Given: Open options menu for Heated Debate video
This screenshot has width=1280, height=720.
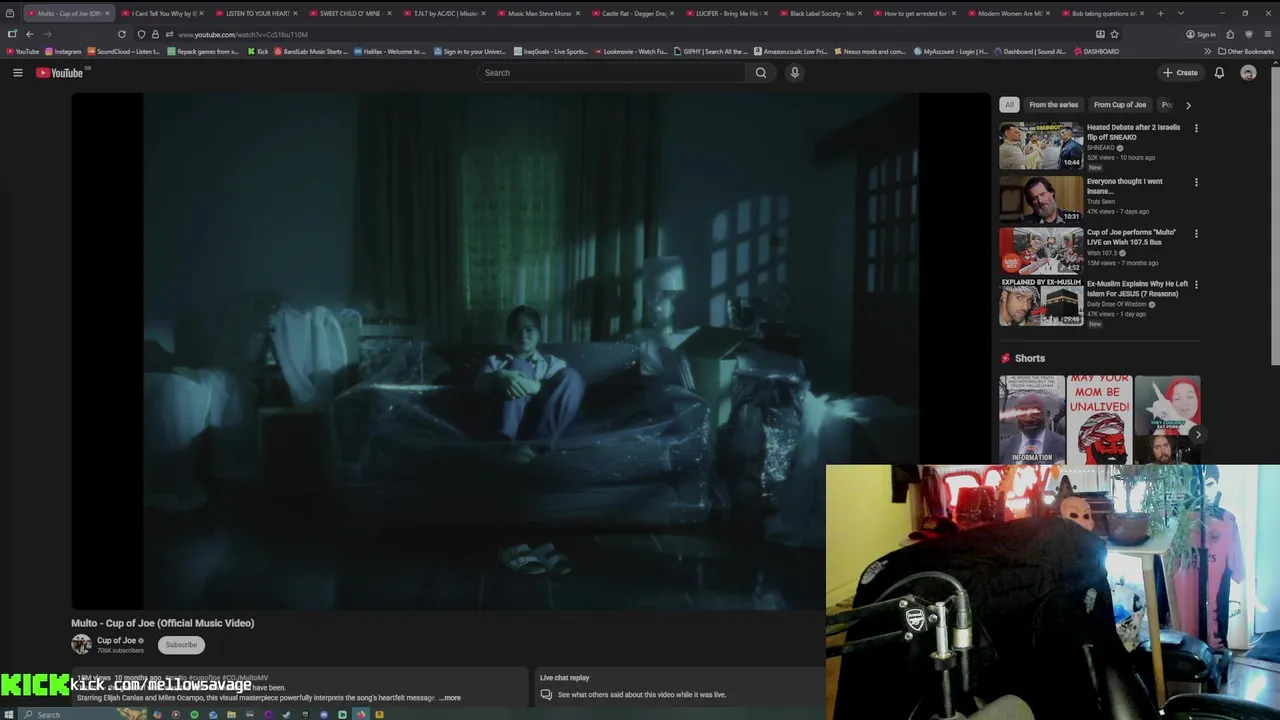Looking at the screenshot, I should pyautogui.click(x=1196, y=128).
